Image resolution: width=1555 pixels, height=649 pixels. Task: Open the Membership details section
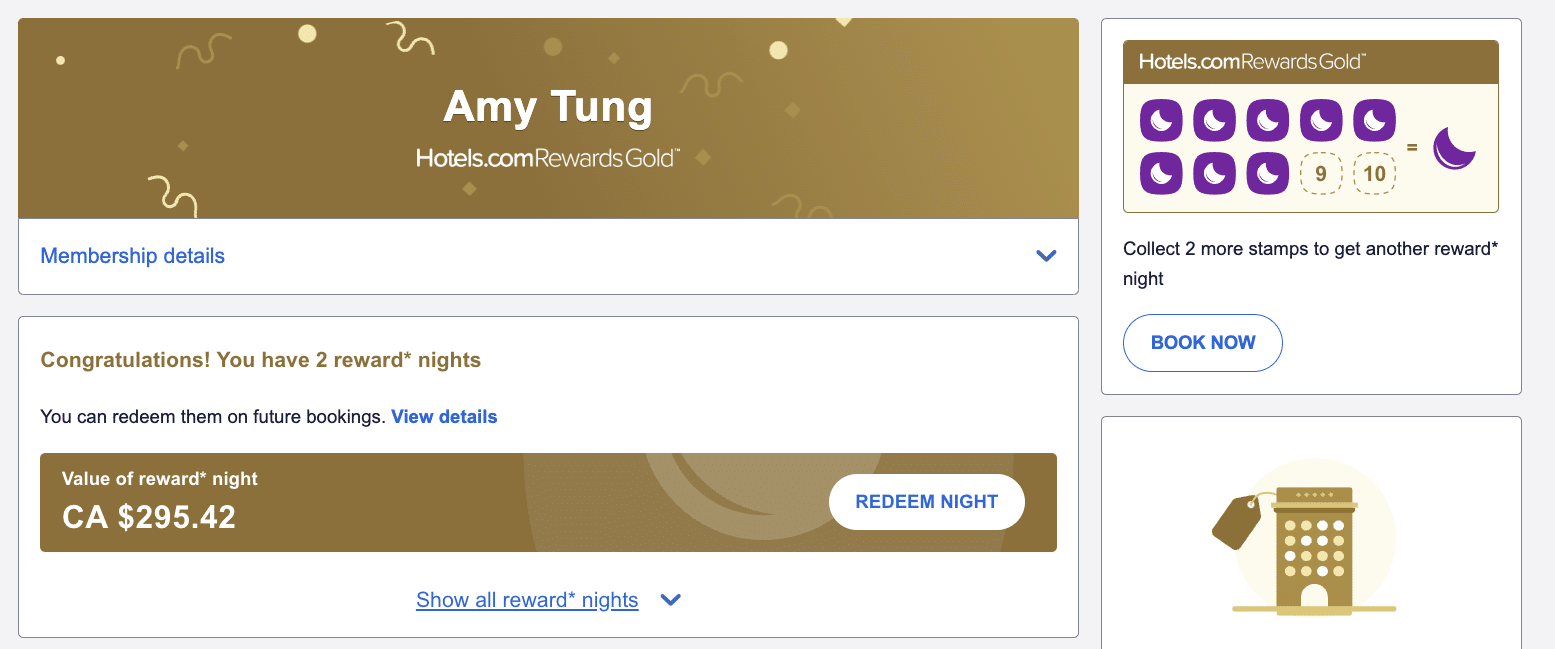(132, 256)
